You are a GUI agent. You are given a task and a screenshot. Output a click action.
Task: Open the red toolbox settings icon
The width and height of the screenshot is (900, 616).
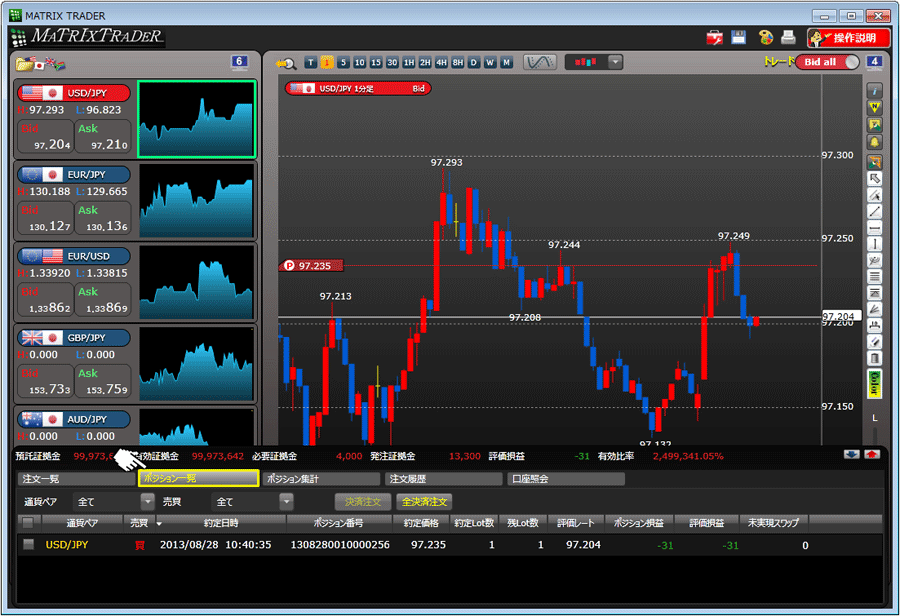pos(715,38)
